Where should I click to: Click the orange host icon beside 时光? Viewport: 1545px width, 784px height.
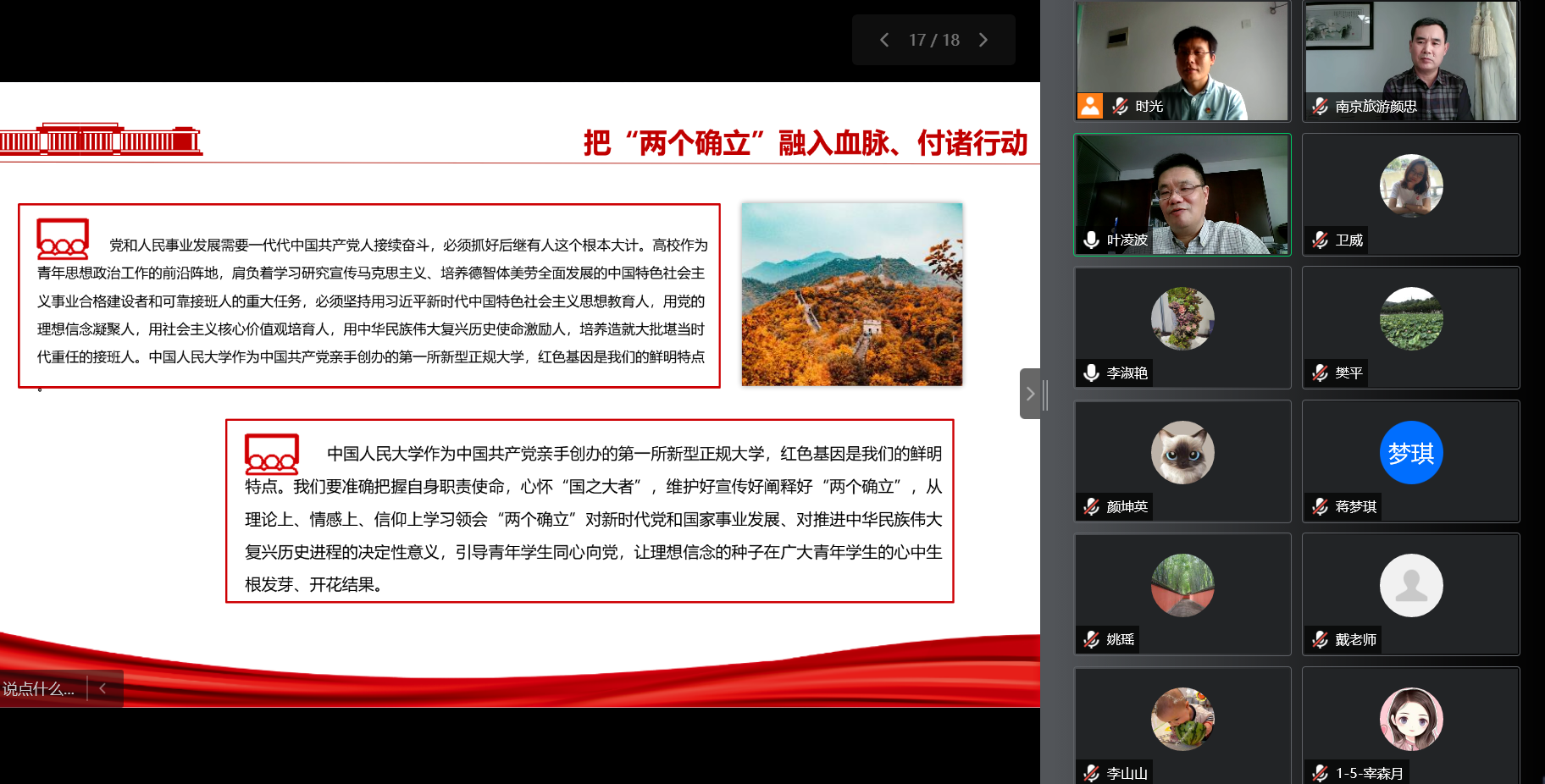(1090, 106)
